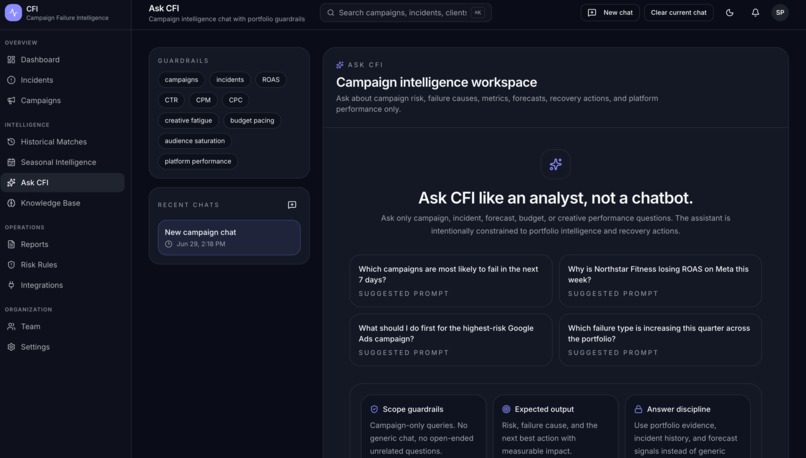The height and width of the screenshot is (458, 806).
Task: Select the CTR guardrail chip
Action: click(171, 100)
